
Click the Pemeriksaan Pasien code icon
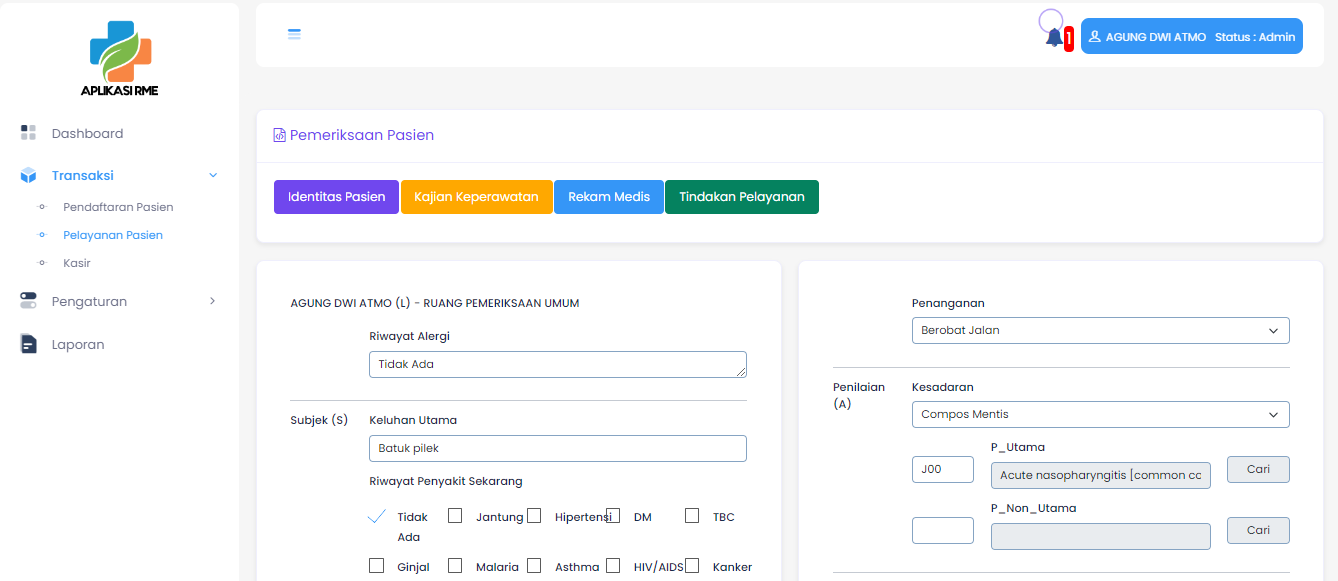coord(280,135)
